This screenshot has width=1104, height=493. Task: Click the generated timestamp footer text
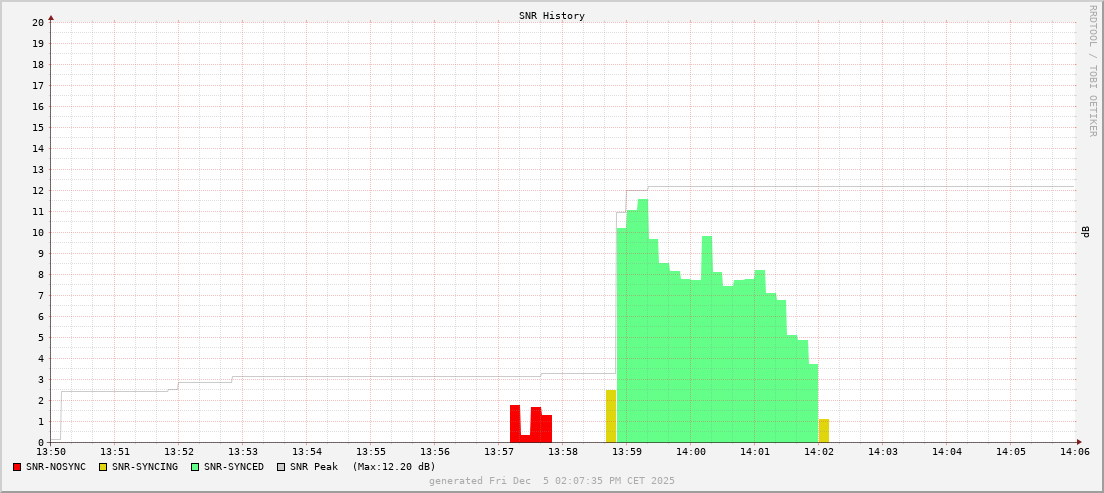[x=552, y=481]
